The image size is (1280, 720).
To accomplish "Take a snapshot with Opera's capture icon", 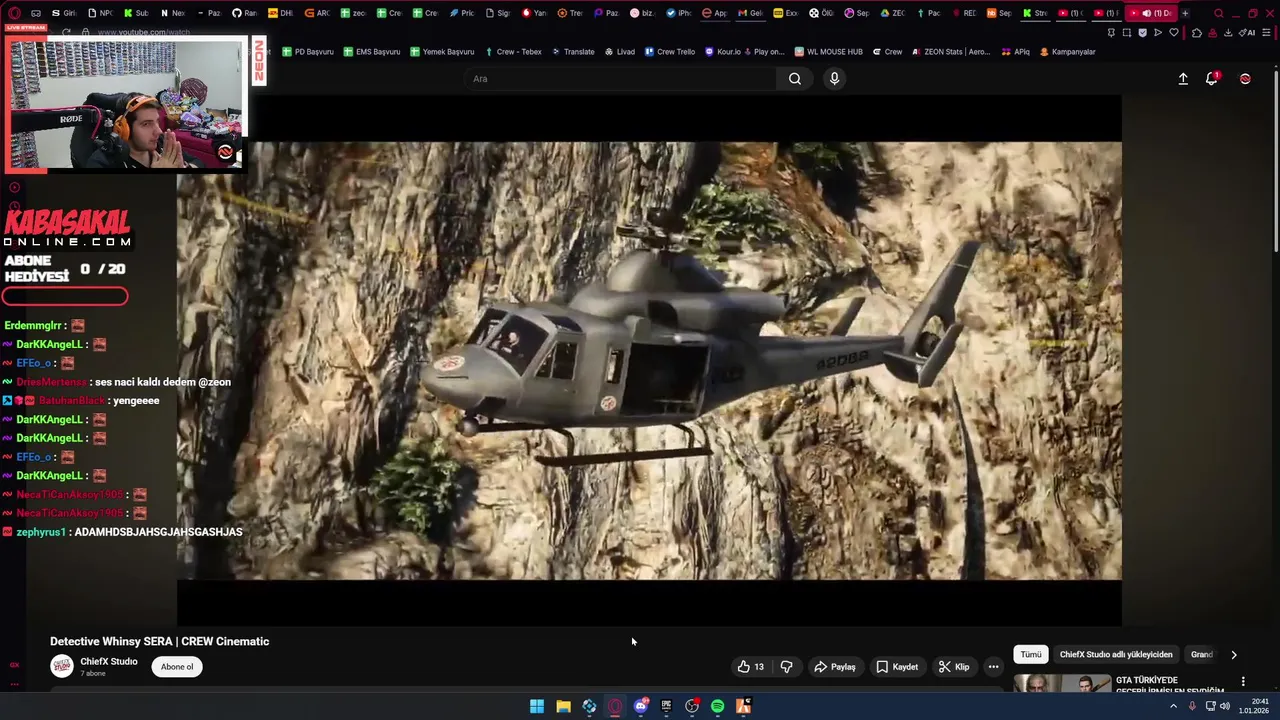I will click(1127, 32).
